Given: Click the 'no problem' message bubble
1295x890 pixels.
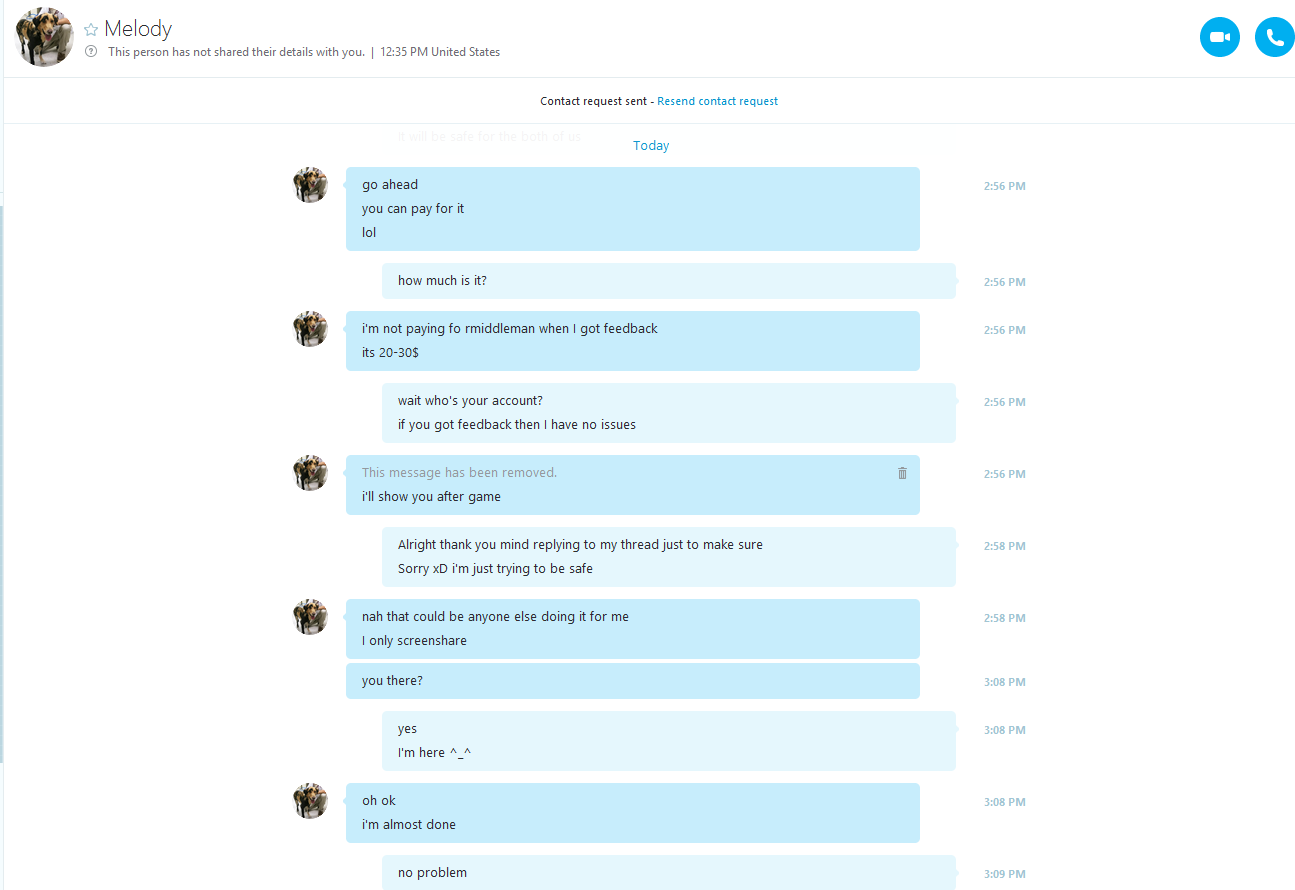Looking at the screenshot, I should (668, 872).
